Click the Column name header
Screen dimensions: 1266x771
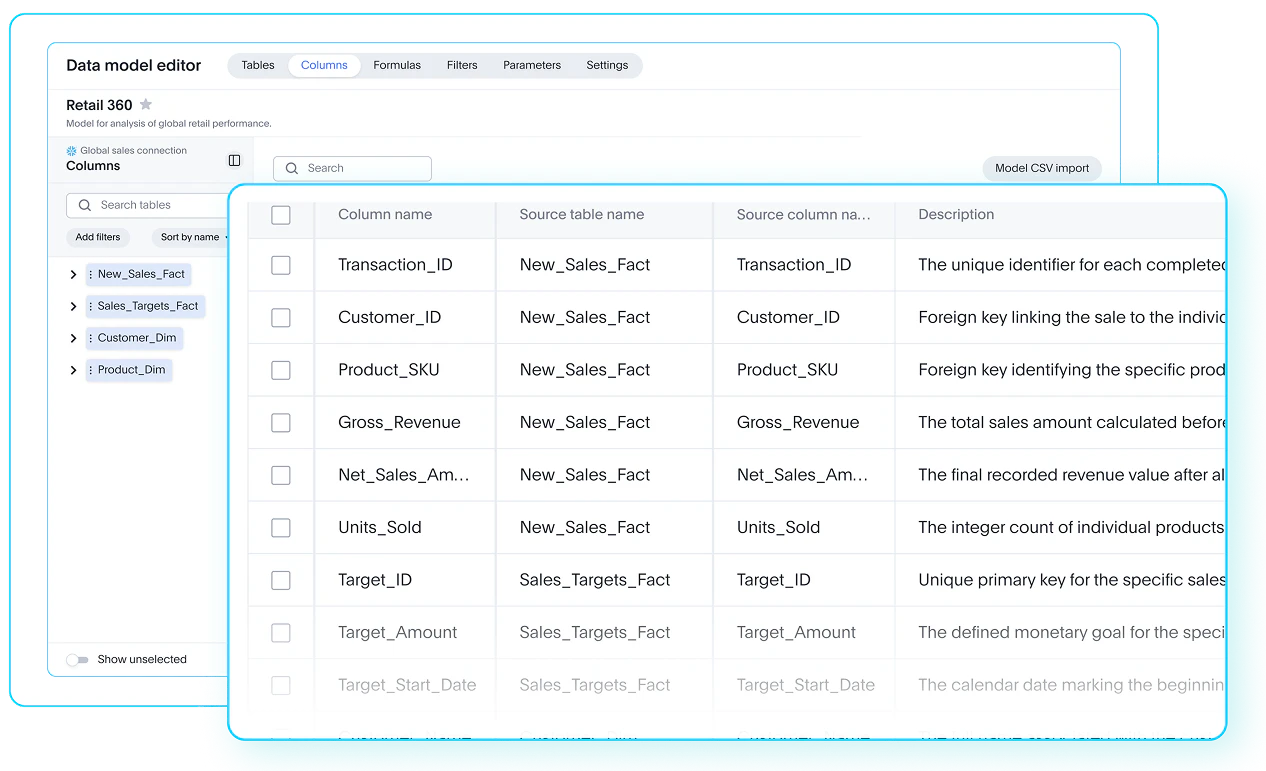(x=385, y=214)
